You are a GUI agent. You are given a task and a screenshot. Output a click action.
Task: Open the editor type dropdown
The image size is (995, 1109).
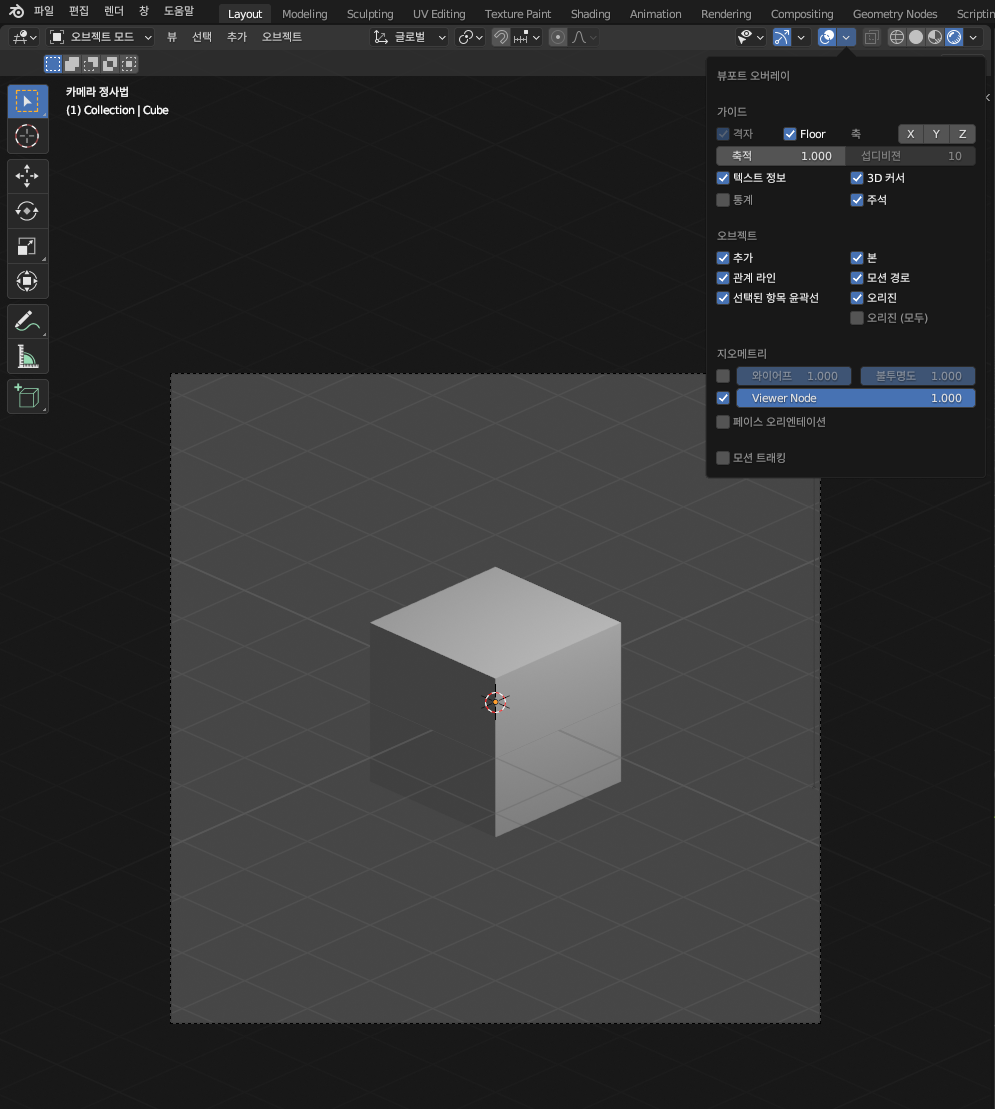pos(25,37)
